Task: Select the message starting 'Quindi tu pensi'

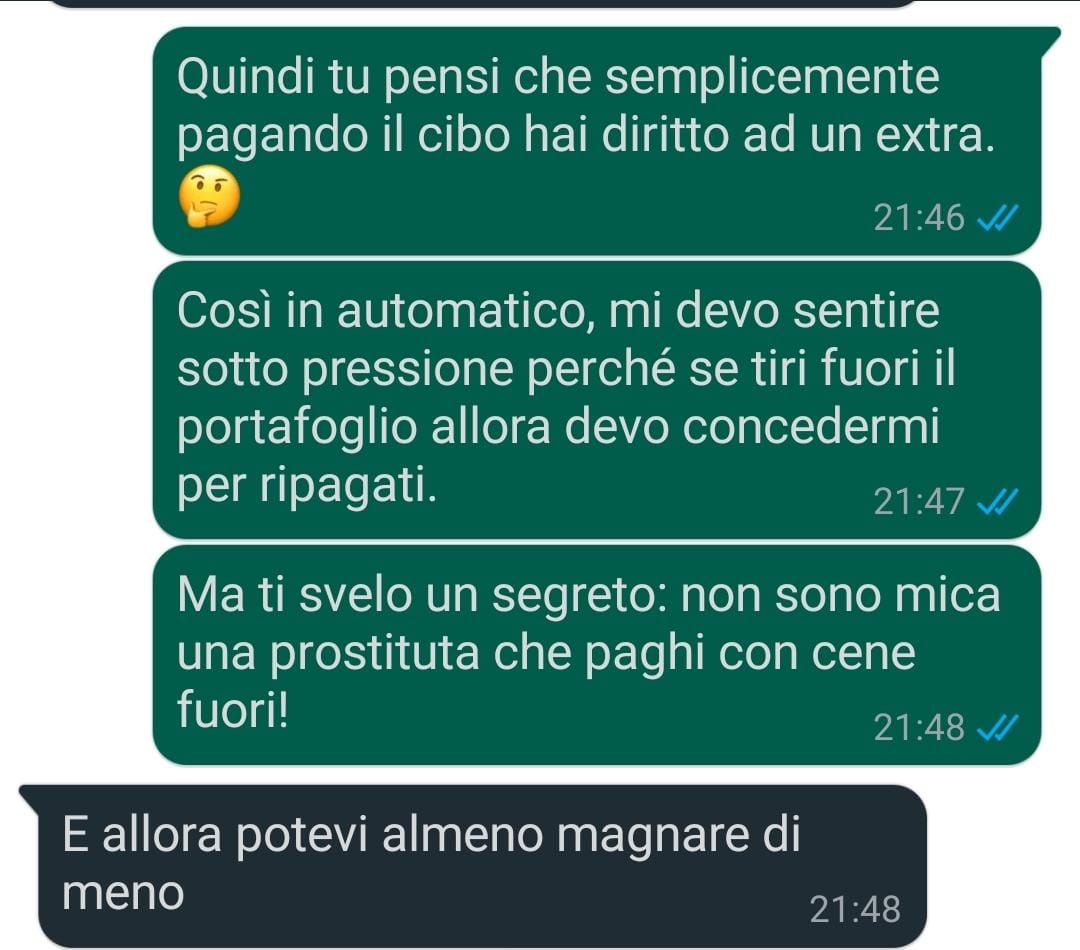Action: [x=596, y=141]
